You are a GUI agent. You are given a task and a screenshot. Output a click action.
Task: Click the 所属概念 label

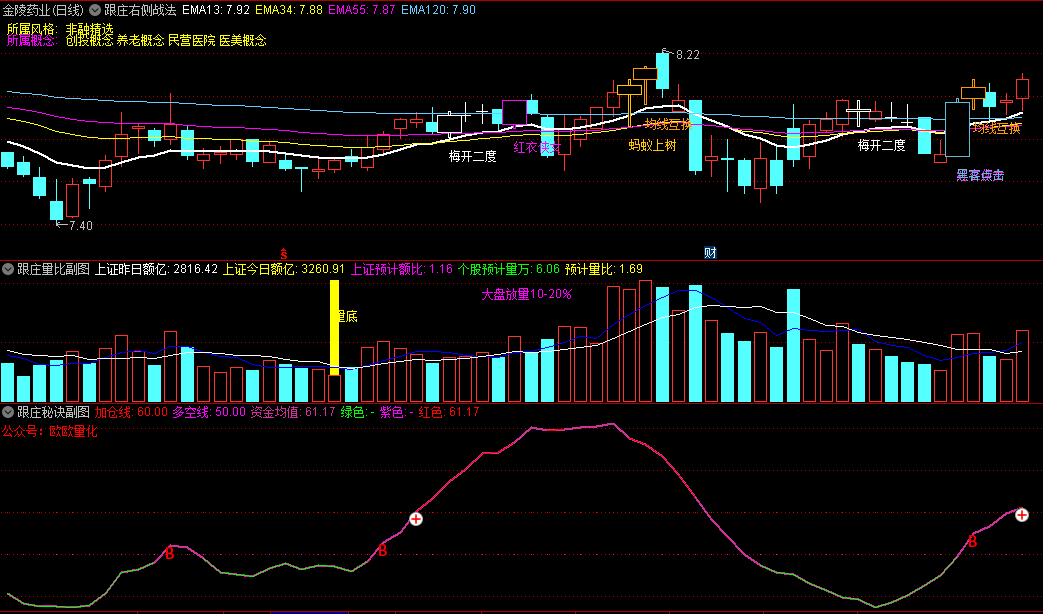tap(32, 41)
